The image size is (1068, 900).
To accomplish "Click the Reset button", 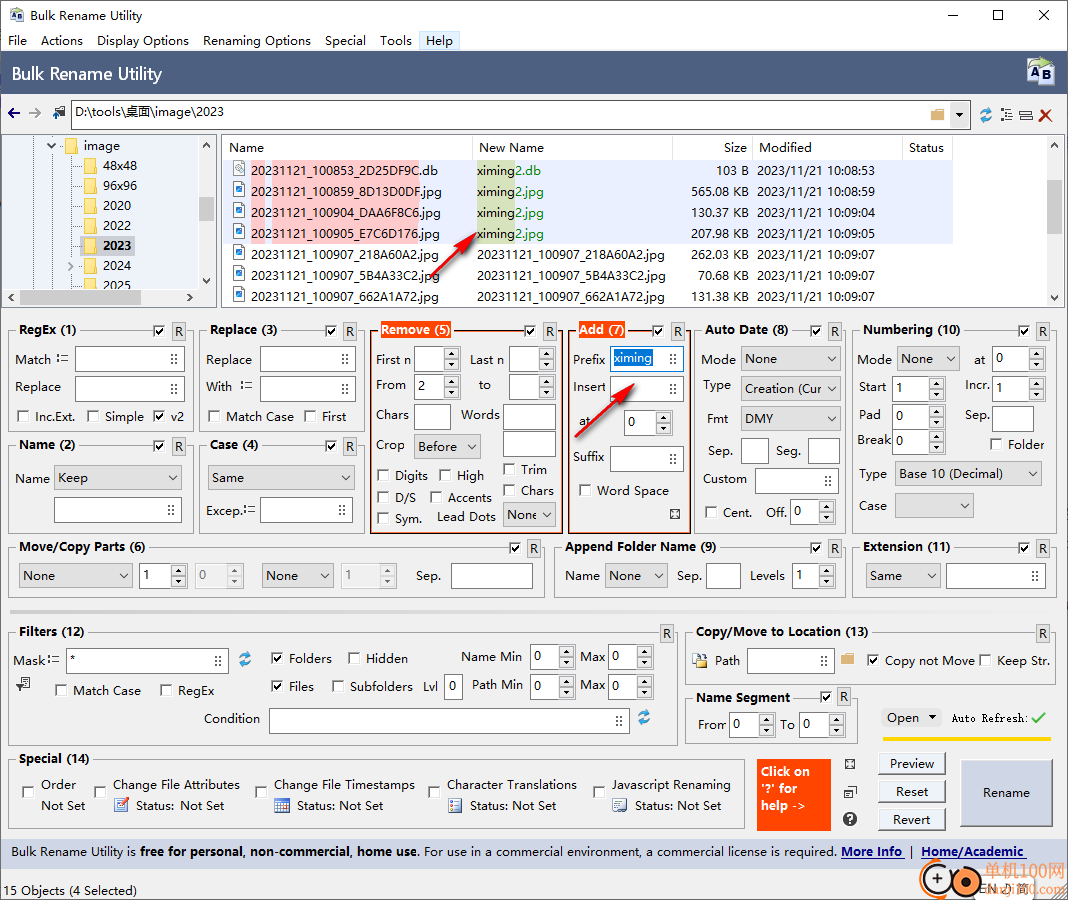I will [911, 792].
